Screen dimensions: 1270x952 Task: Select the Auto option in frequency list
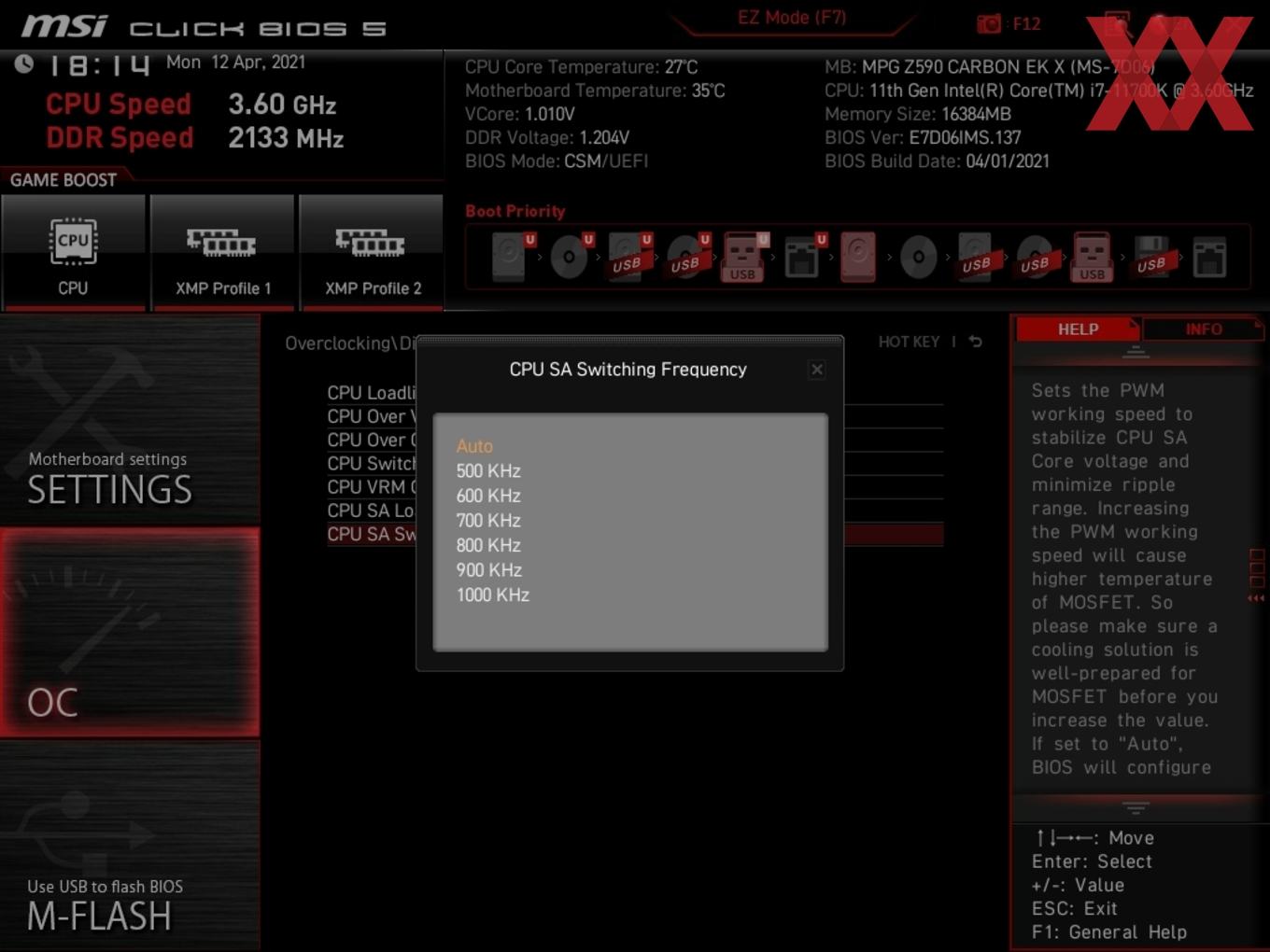[474, 446]
